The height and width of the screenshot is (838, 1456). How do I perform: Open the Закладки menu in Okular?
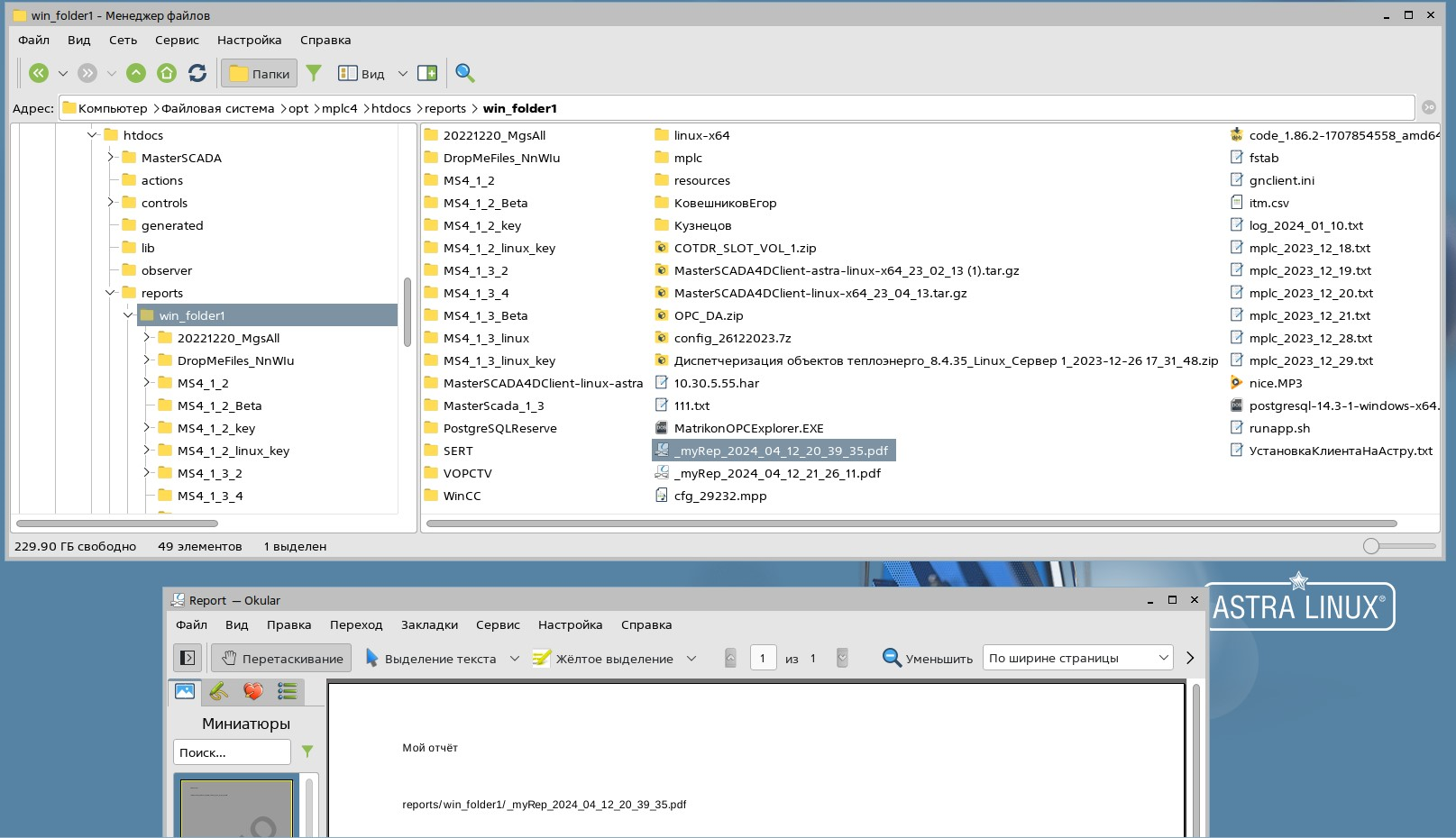click(x=429, y=625)
